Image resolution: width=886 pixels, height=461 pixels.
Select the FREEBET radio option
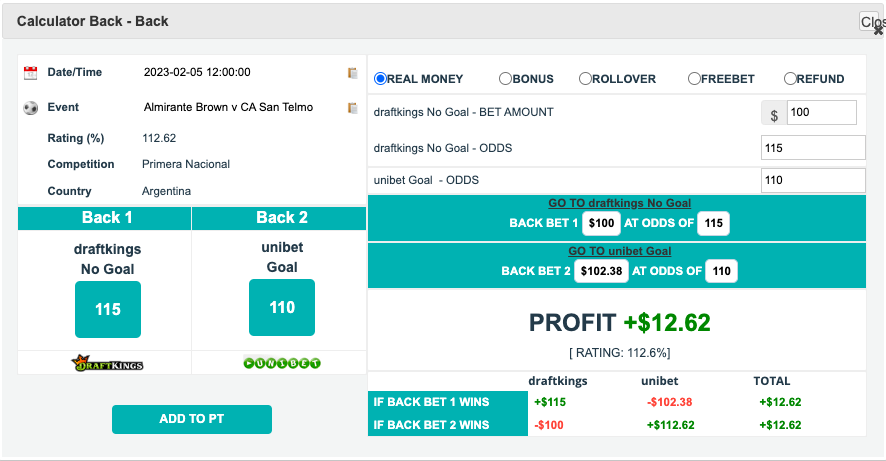(x=694, y=79)
